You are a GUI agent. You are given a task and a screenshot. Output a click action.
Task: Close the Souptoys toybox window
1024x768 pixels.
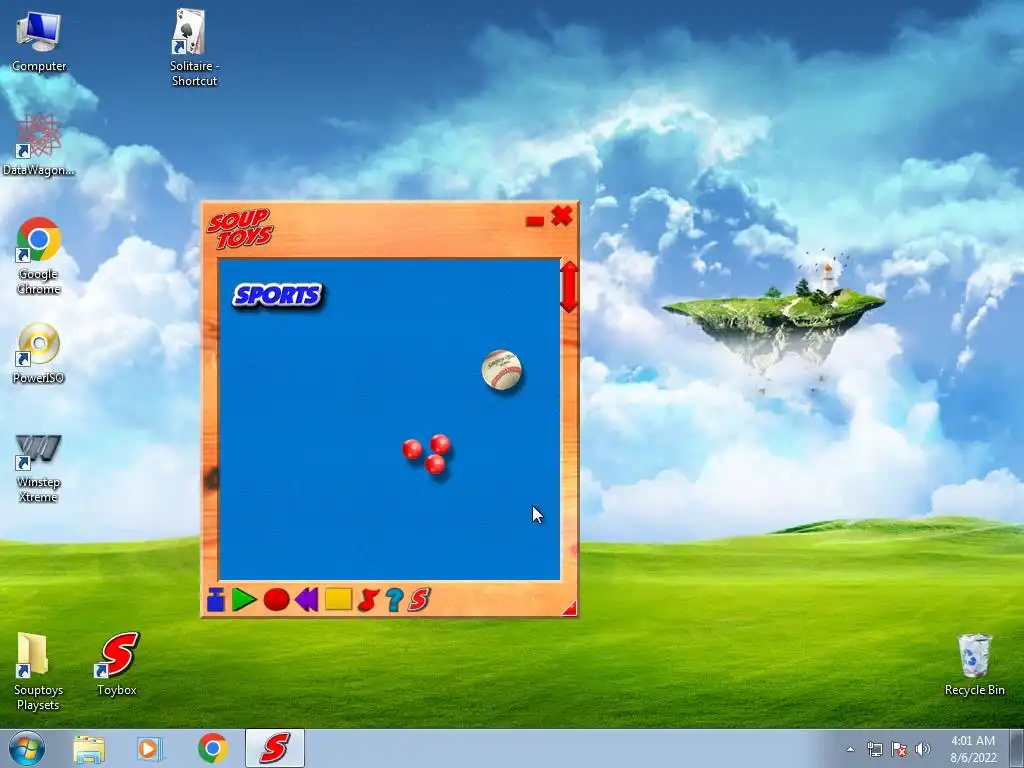[x=562, y=216]
